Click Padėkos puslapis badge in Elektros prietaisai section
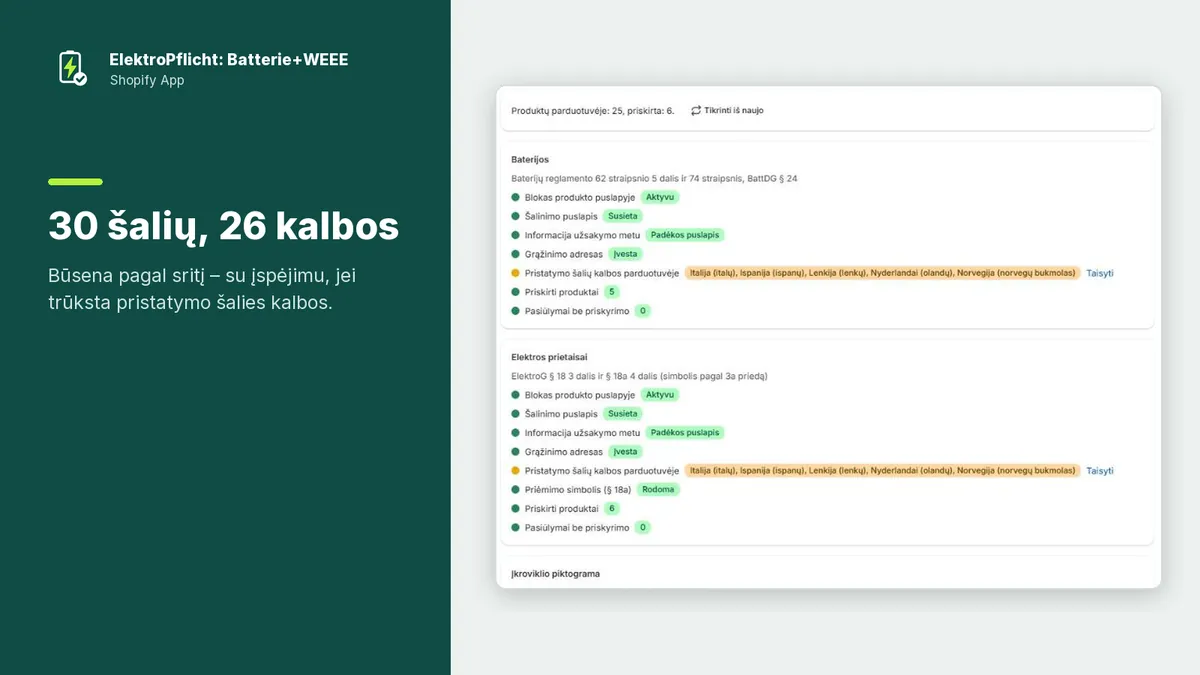 pyautogui.click(x=685, y=433)
